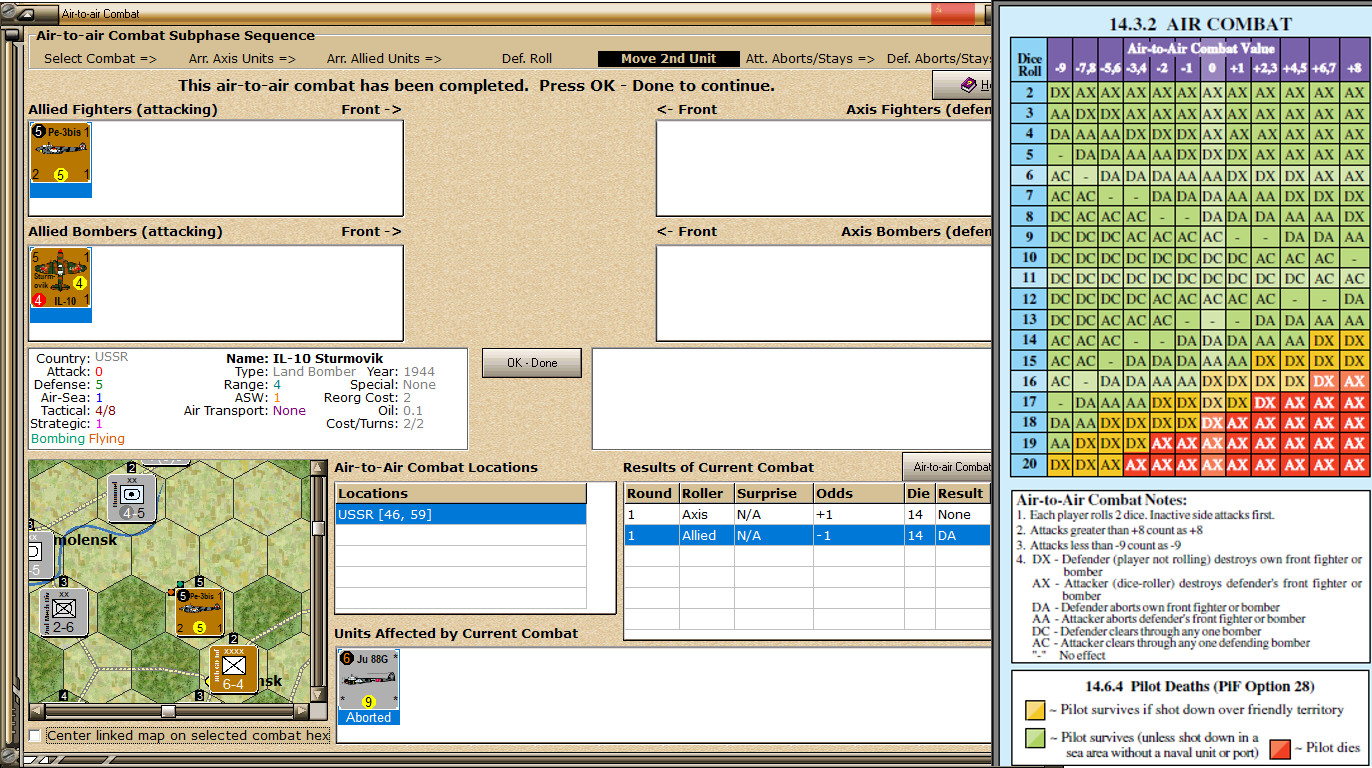The height and width of the screenshot is (768, 1372).
Task: Click the Name: IL-10 Sturmovik text
Action: [305, 358]
